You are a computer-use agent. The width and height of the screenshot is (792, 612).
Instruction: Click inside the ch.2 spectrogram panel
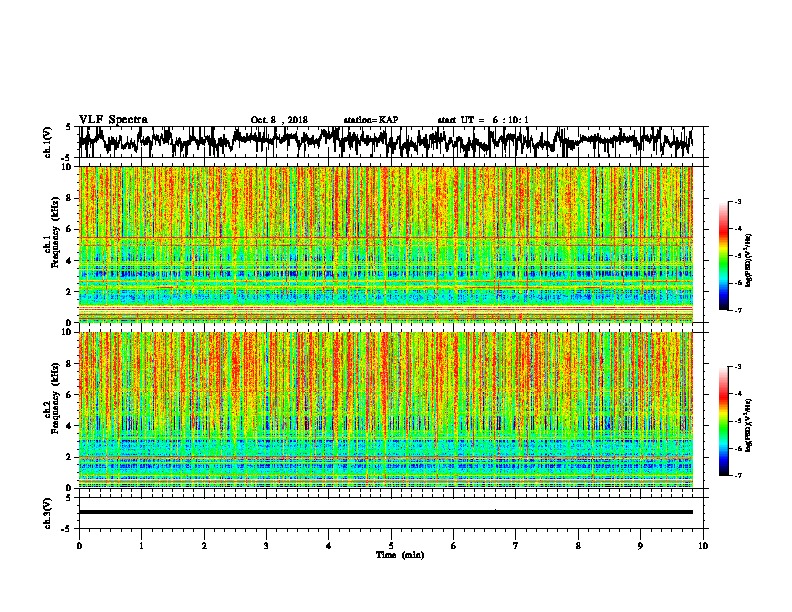[x=386, y=410]
